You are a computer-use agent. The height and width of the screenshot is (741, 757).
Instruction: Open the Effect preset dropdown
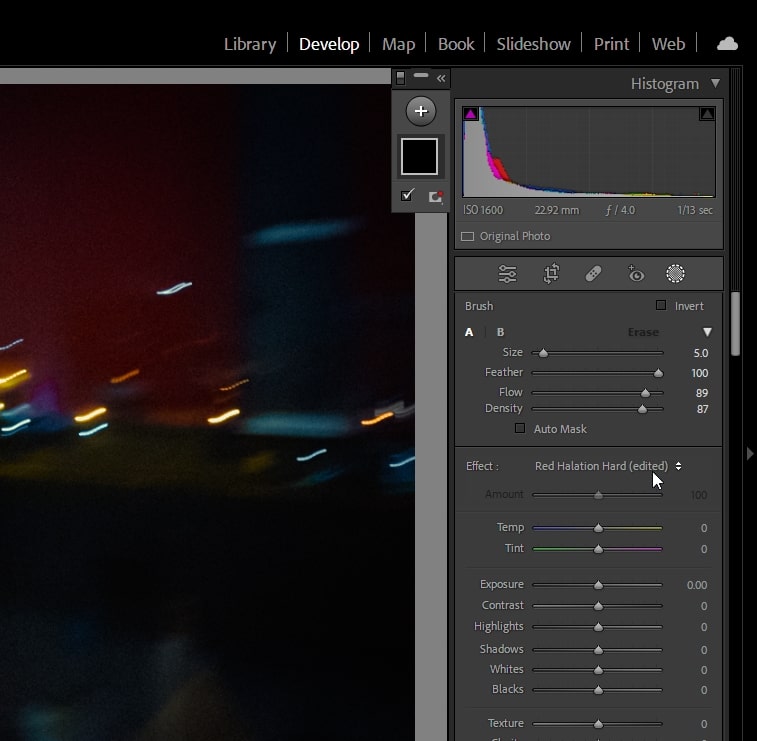pos(608,466)
